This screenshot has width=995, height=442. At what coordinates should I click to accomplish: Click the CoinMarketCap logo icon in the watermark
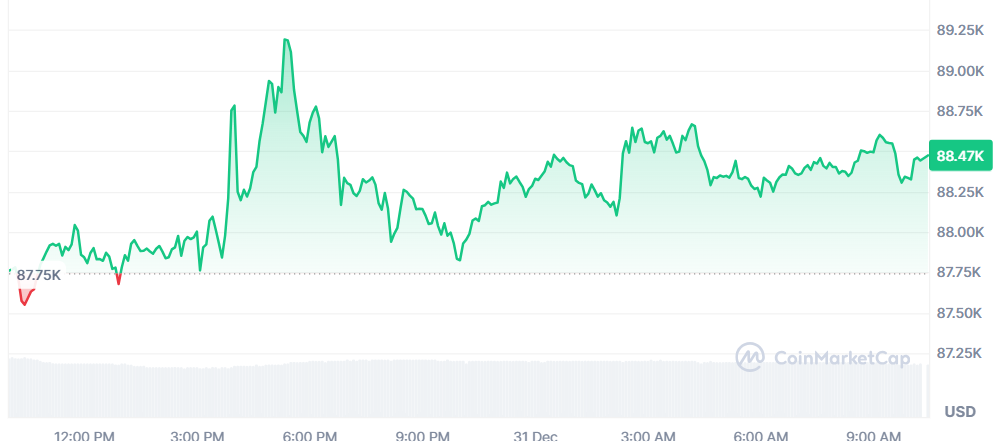coord(751,357)
